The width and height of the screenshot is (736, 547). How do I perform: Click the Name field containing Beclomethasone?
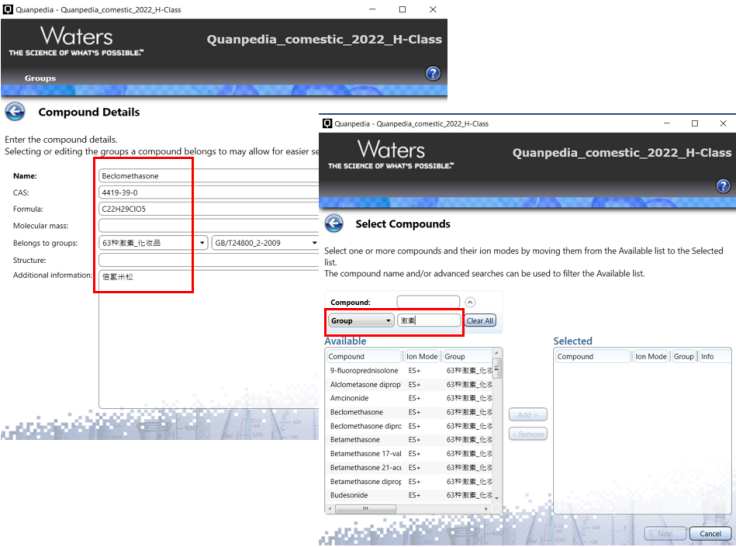pos(209,176)
